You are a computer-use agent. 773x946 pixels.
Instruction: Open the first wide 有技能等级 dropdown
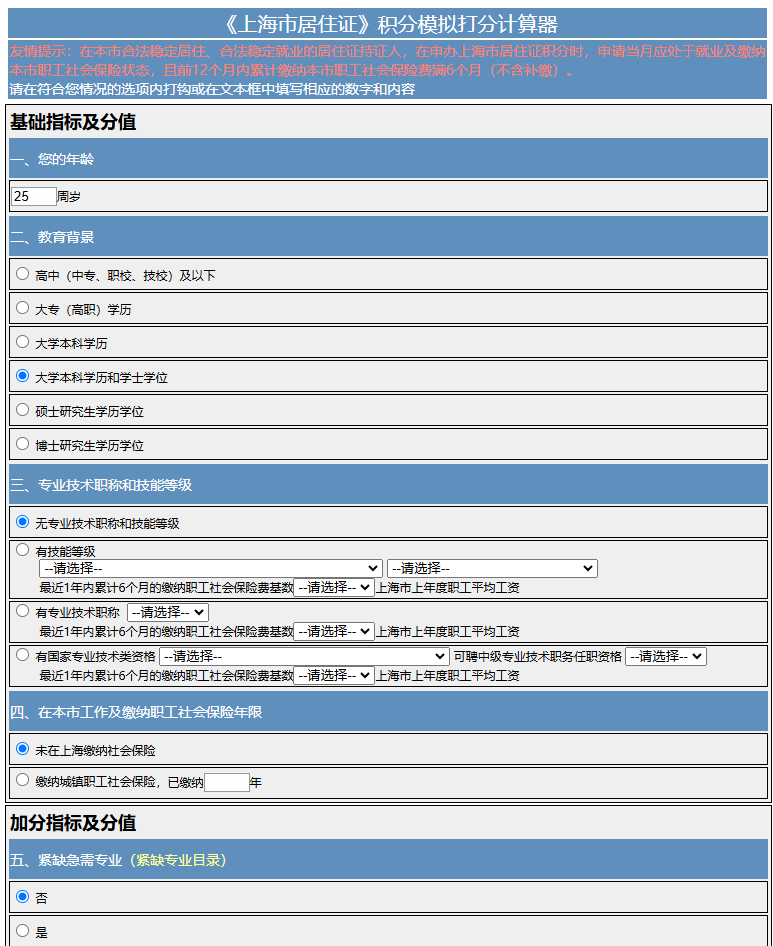tap(211, 568)
